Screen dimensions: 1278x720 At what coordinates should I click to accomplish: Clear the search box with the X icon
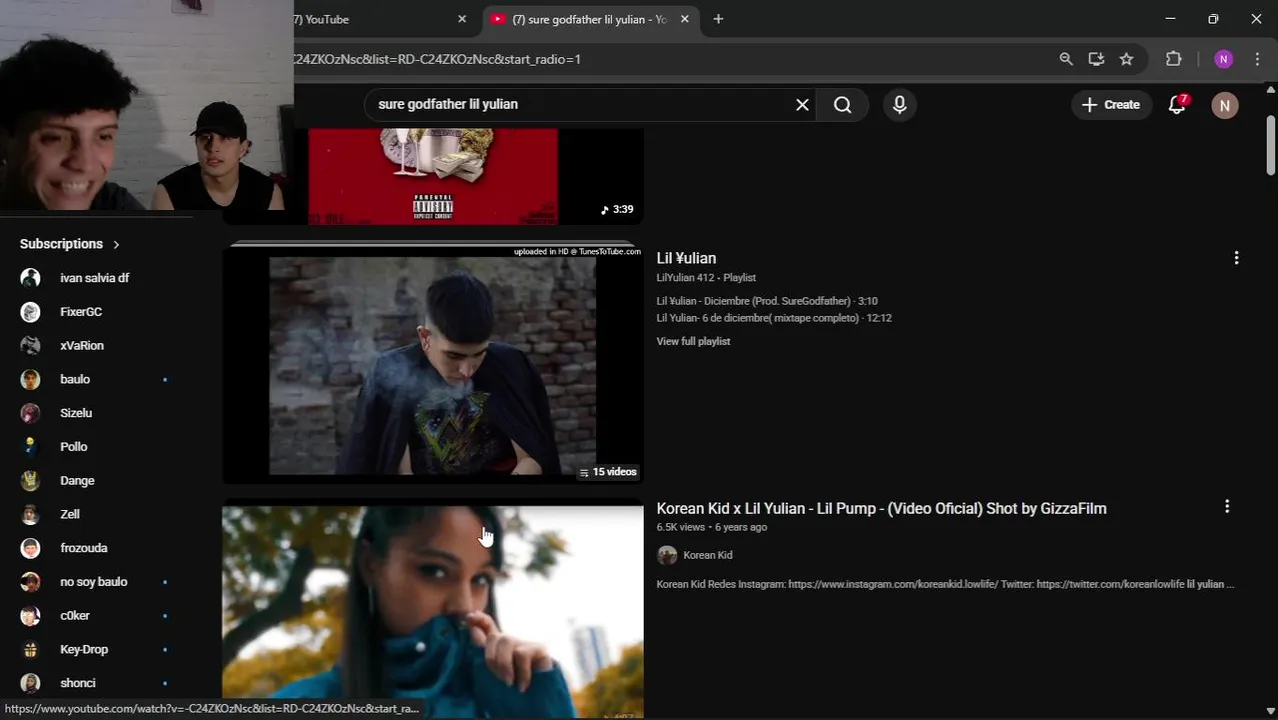802,104
